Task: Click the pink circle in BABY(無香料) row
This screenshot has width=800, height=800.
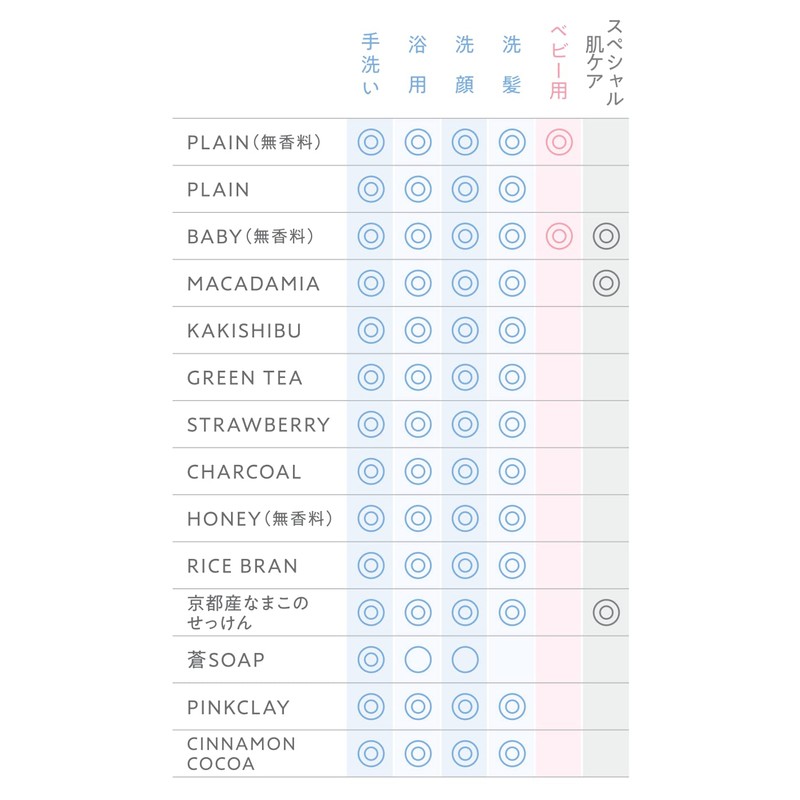Action: pos(559,236)
